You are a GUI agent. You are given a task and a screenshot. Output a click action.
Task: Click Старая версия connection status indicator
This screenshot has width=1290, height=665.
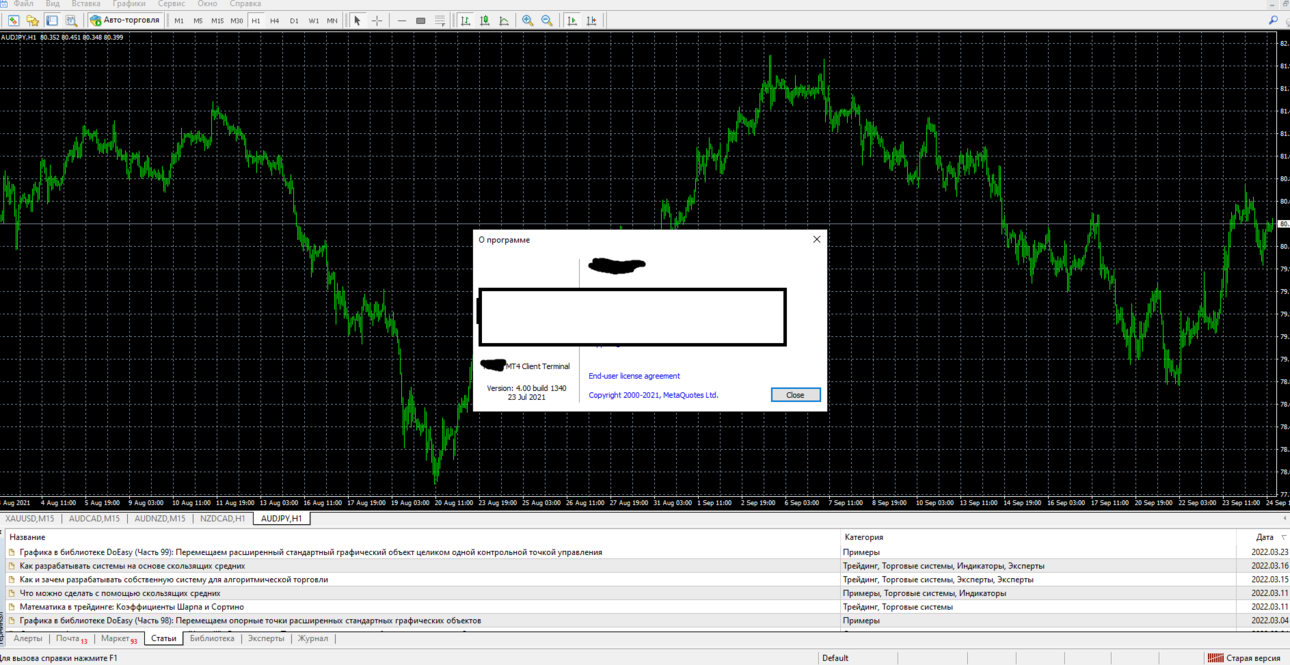1245,658
